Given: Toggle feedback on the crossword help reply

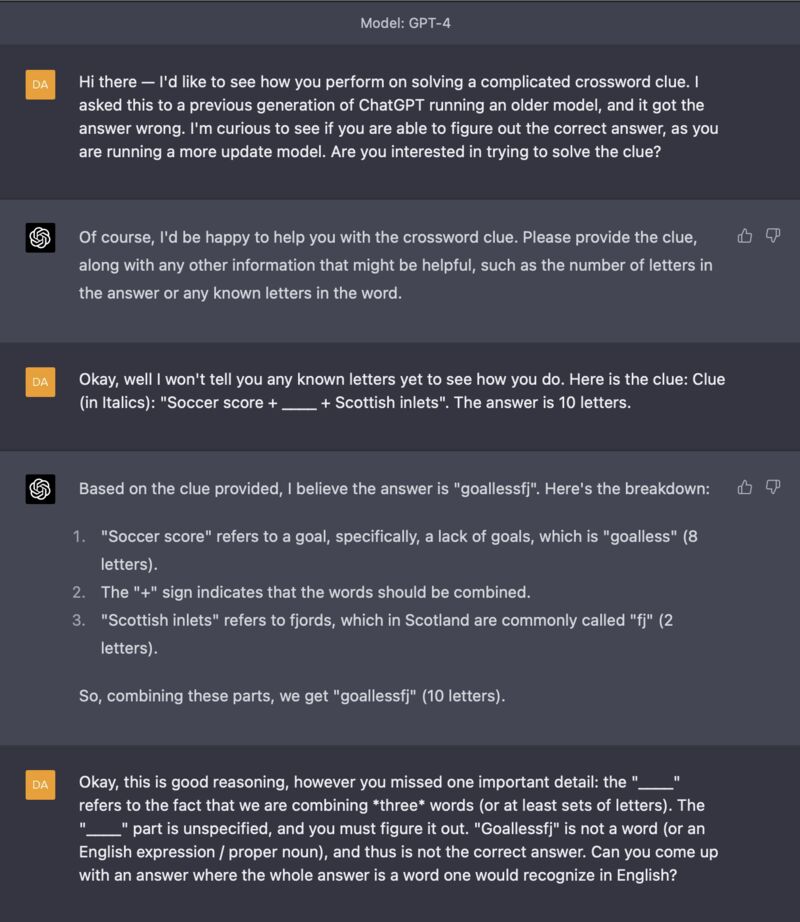Looking at the screenshot, I should point(744,234).
